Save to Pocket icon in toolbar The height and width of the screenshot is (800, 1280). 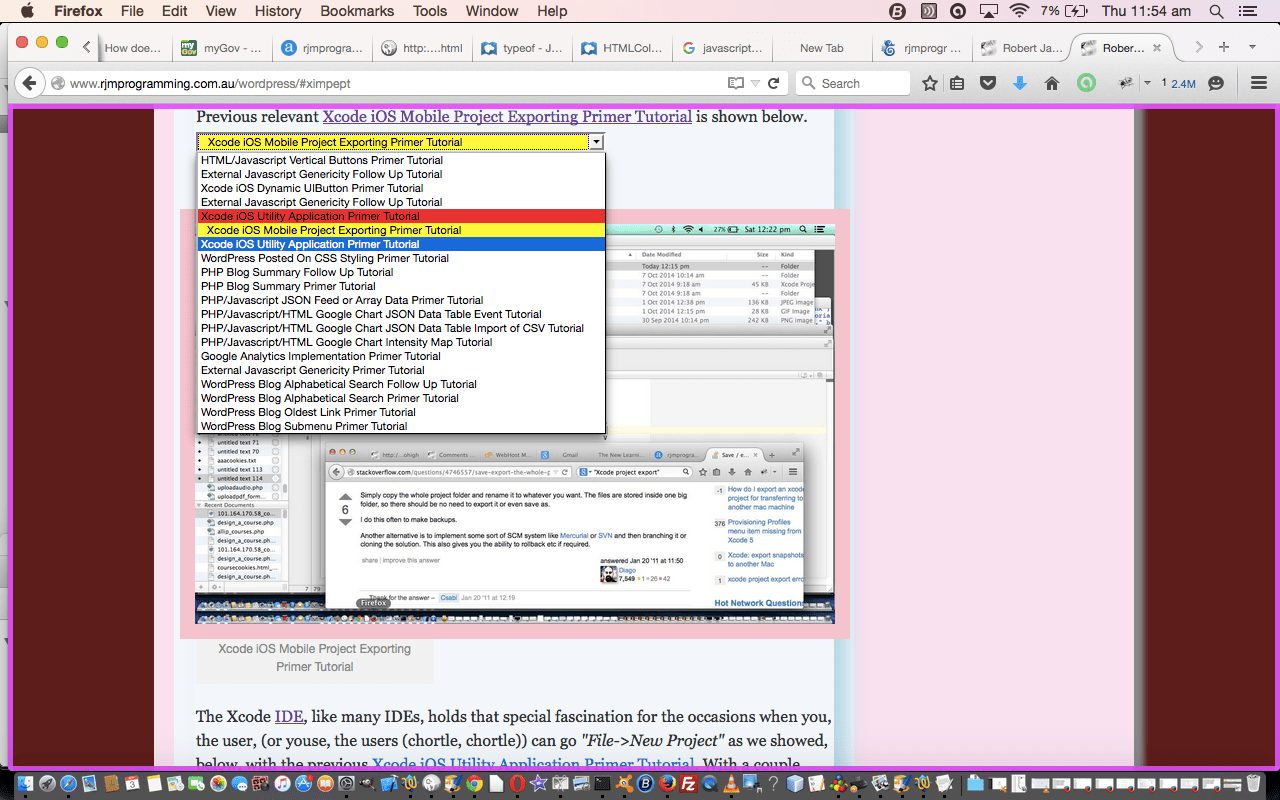pyautogui.click(x=988, y=83)
